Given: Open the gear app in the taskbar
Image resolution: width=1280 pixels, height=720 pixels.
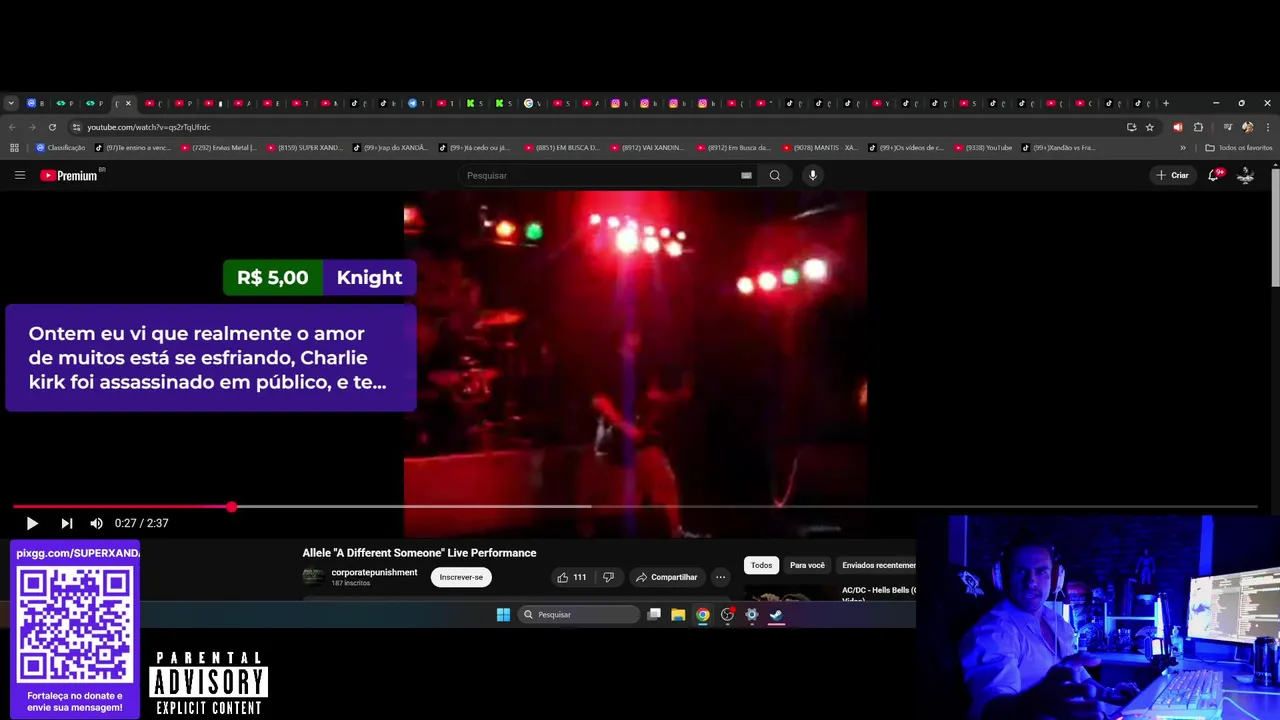Looking at the screenshot, I should pos(752,614).
